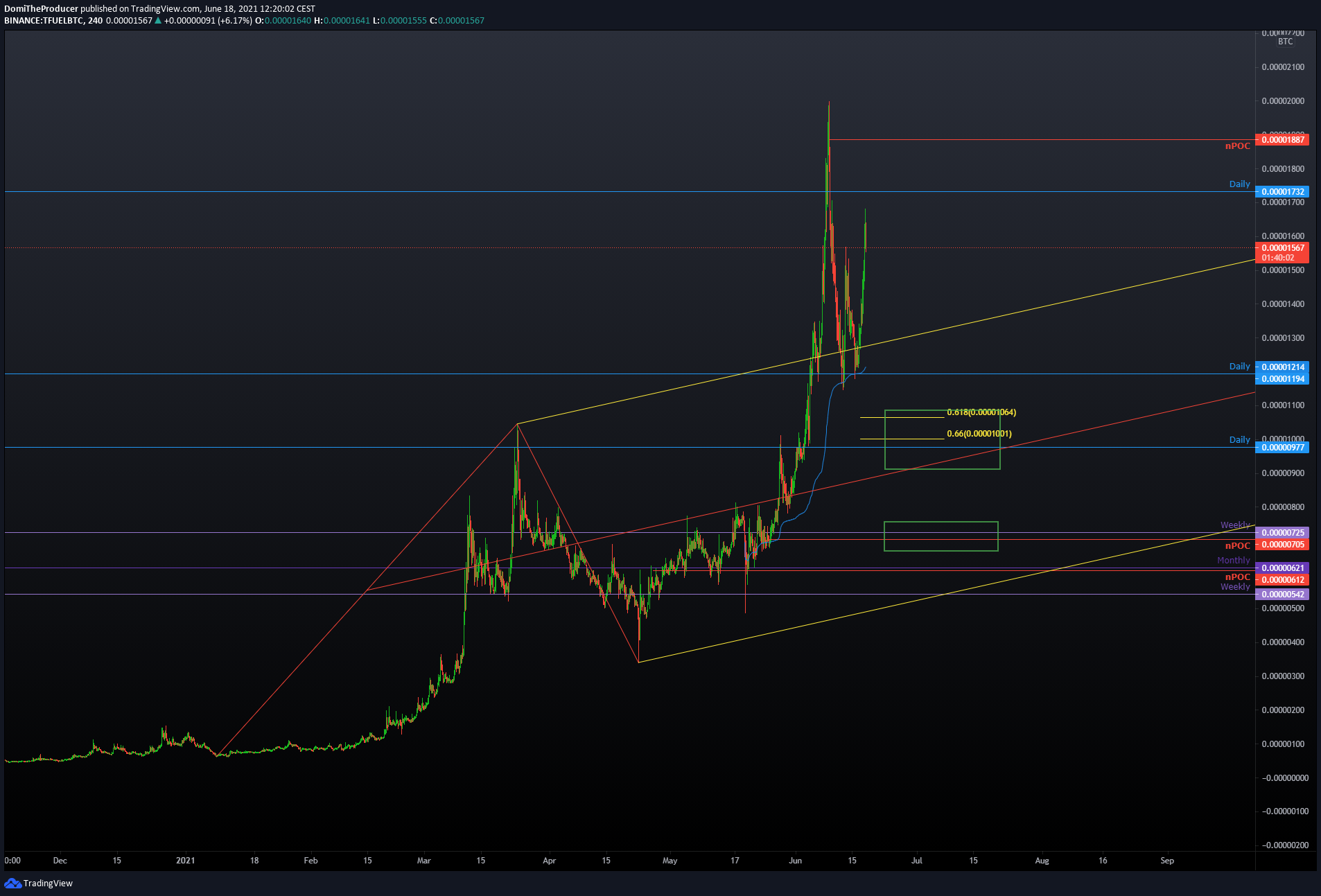
Task: Click the May label on time axis
Action: click(670, 861)
